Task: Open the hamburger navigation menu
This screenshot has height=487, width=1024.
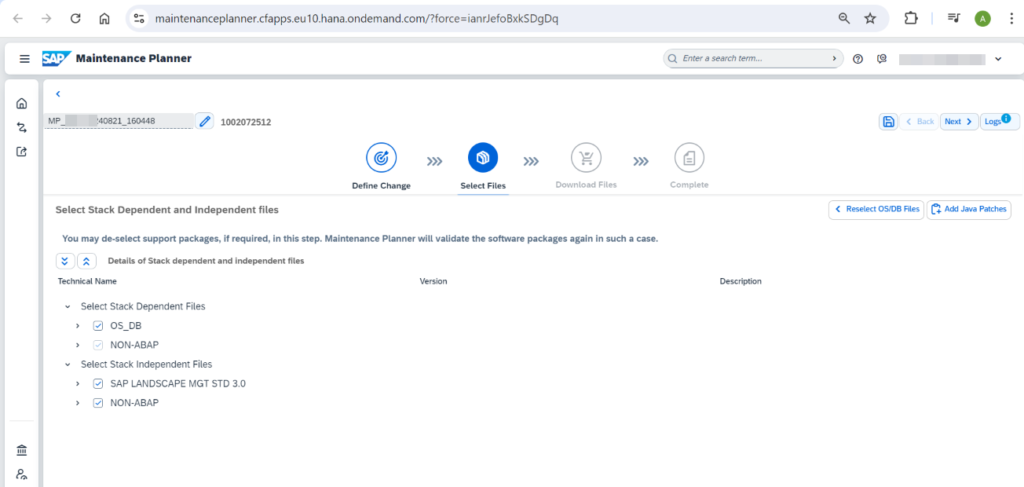Action: (x=25, y=59)
